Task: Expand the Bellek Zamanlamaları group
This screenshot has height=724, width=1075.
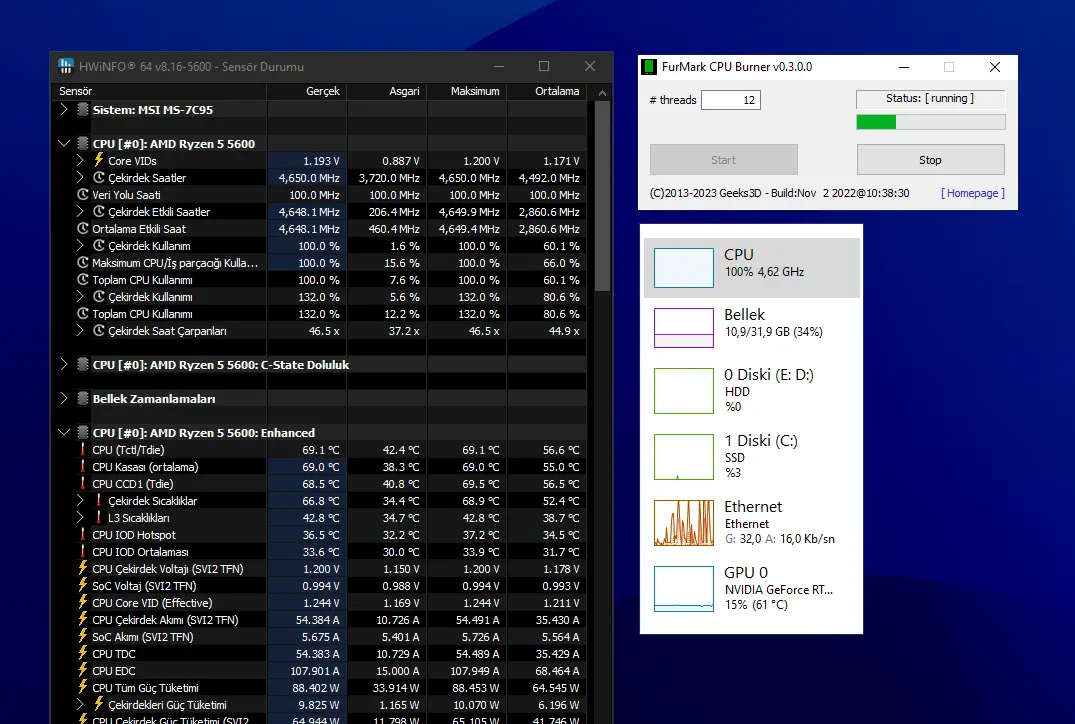Action: 64,398
